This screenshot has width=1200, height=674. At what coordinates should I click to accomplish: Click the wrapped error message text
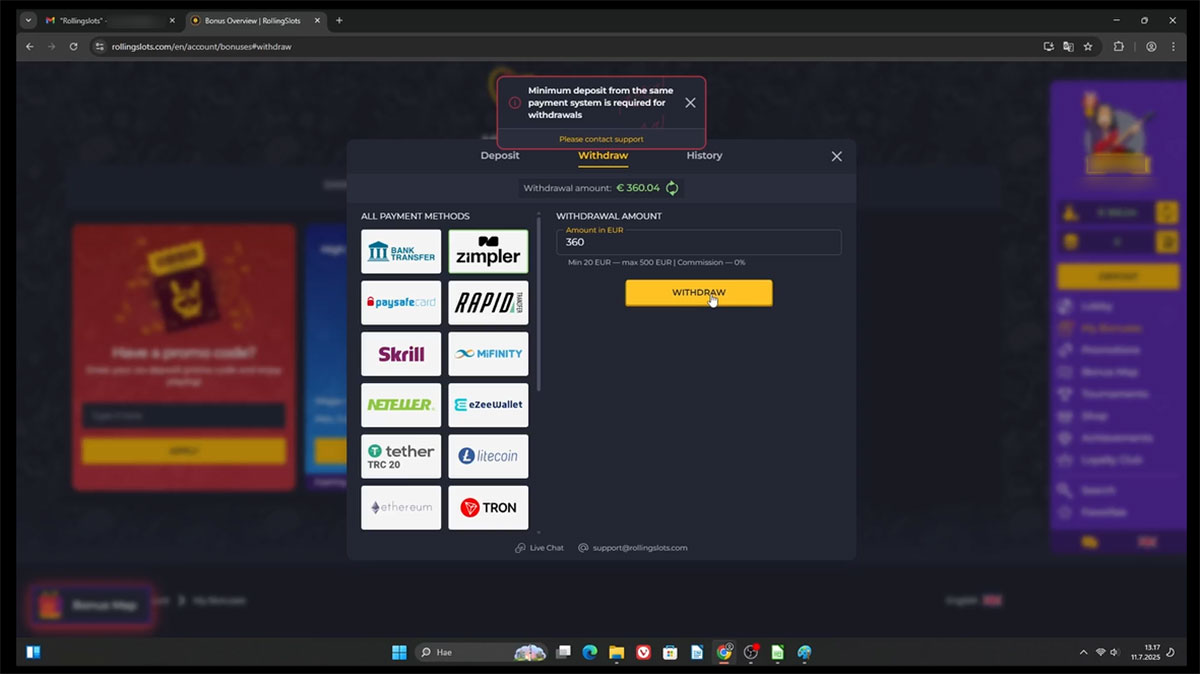(x=601, y=103)
